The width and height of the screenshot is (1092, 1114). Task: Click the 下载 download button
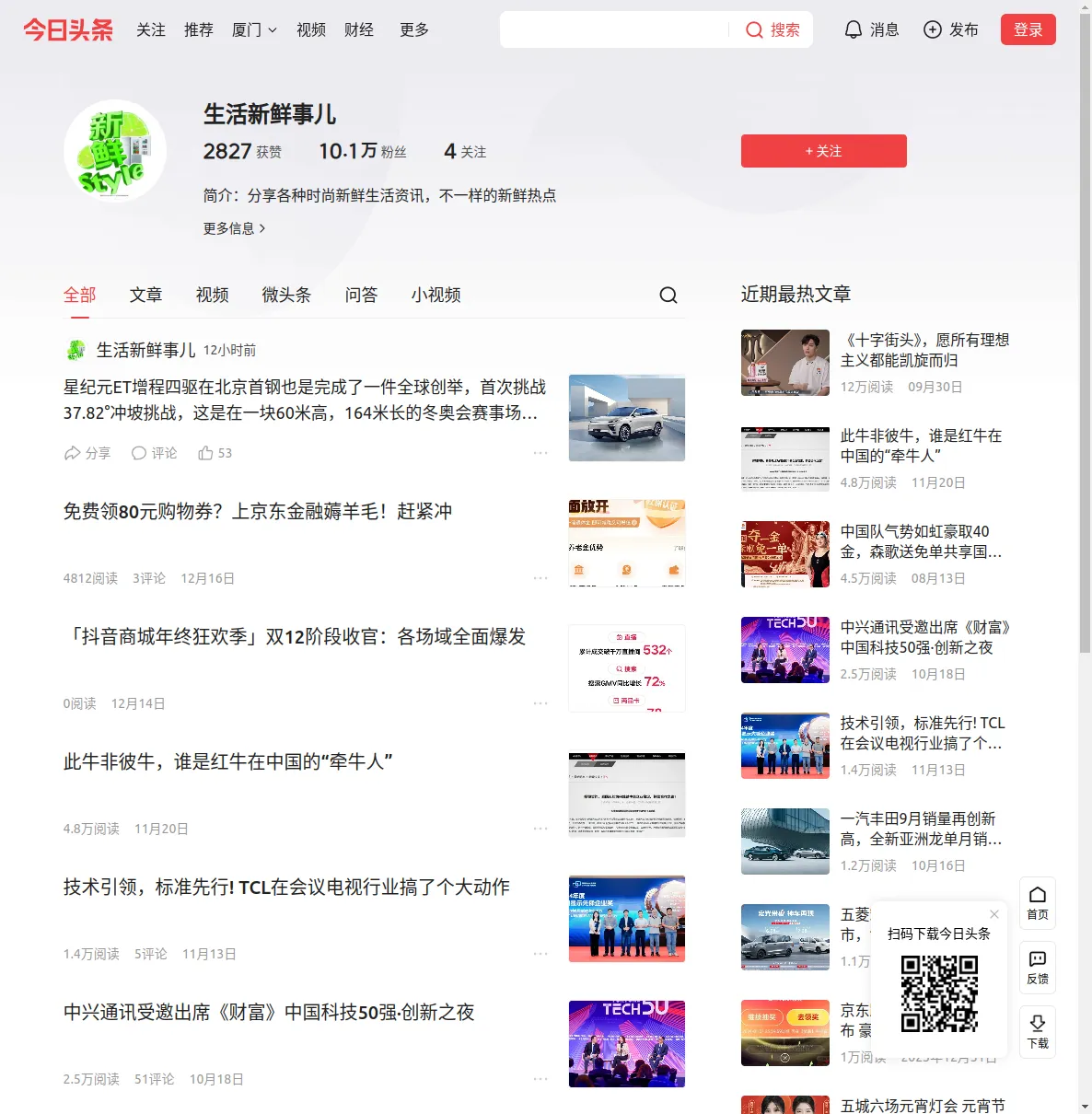coord(1038,1032)
